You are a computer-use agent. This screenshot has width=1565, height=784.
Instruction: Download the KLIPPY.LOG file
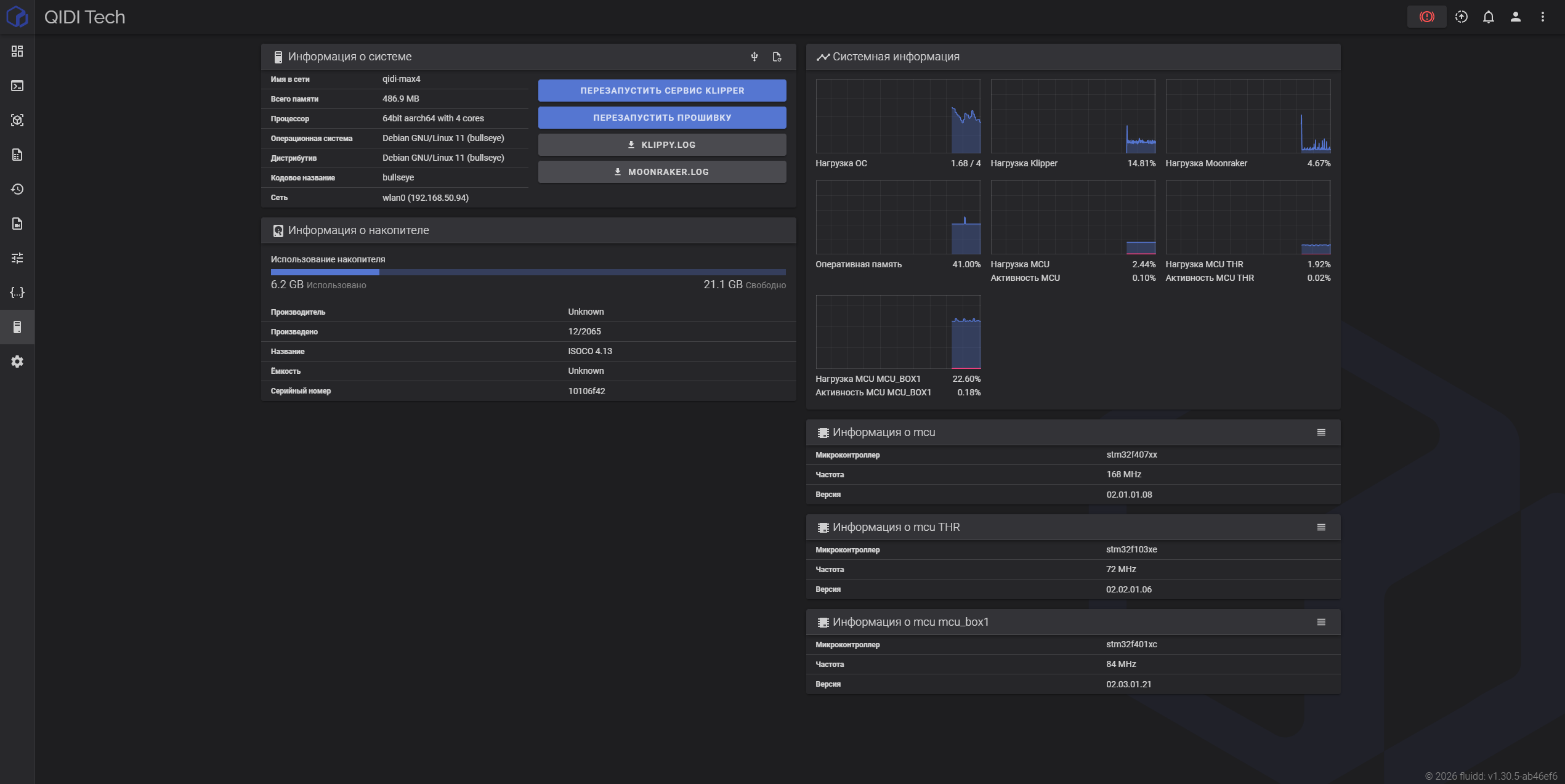coord(662,145)
